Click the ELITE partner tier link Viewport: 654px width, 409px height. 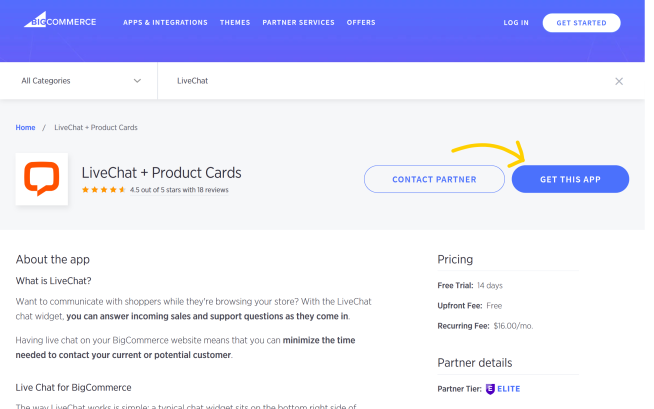pos(508,389)
